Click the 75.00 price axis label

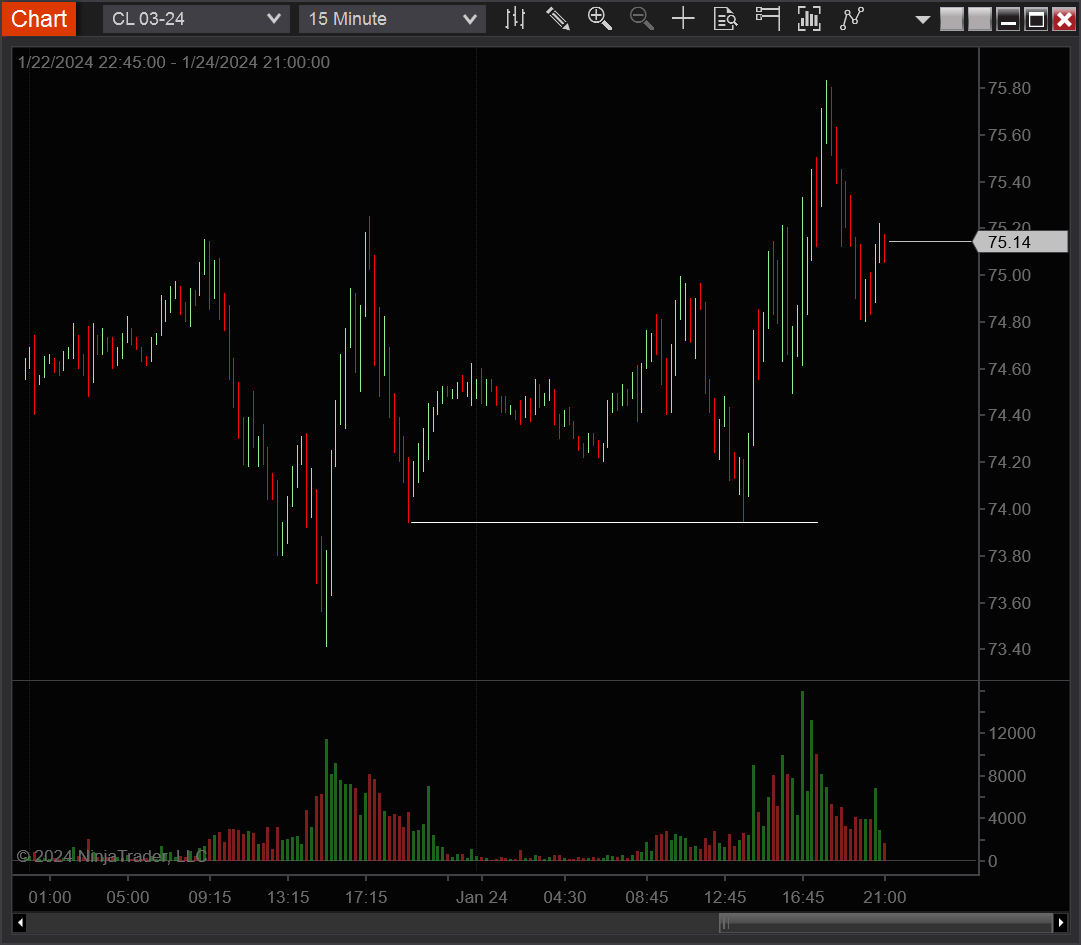[x=1009, y=276]
